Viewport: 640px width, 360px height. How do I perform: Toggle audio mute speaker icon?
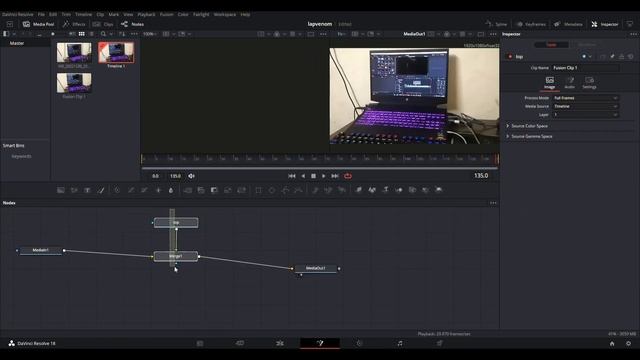pos(191,176)
